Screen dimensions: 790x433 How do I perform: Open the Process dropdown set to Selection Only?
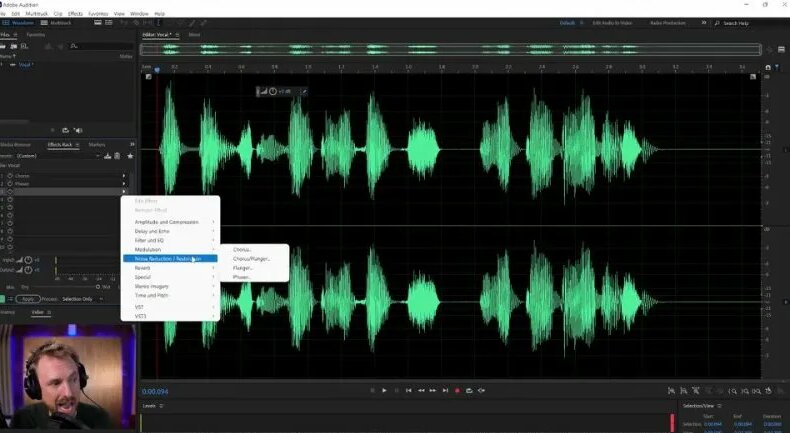(x=82, y=299)
